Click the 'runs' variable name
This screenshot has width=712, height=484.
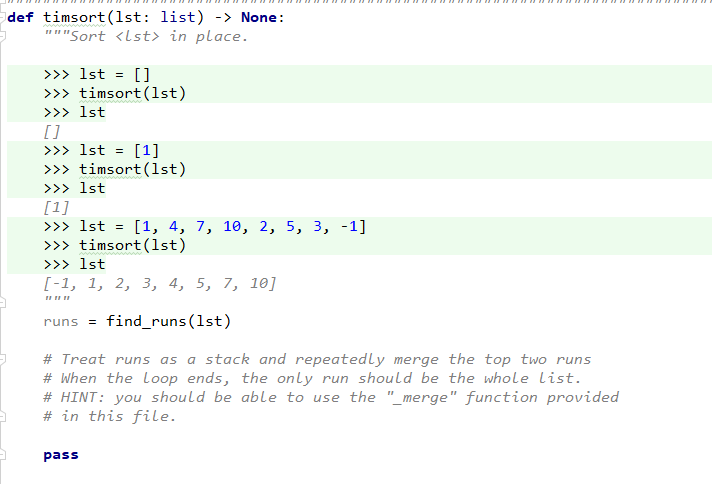click(61, 321)
